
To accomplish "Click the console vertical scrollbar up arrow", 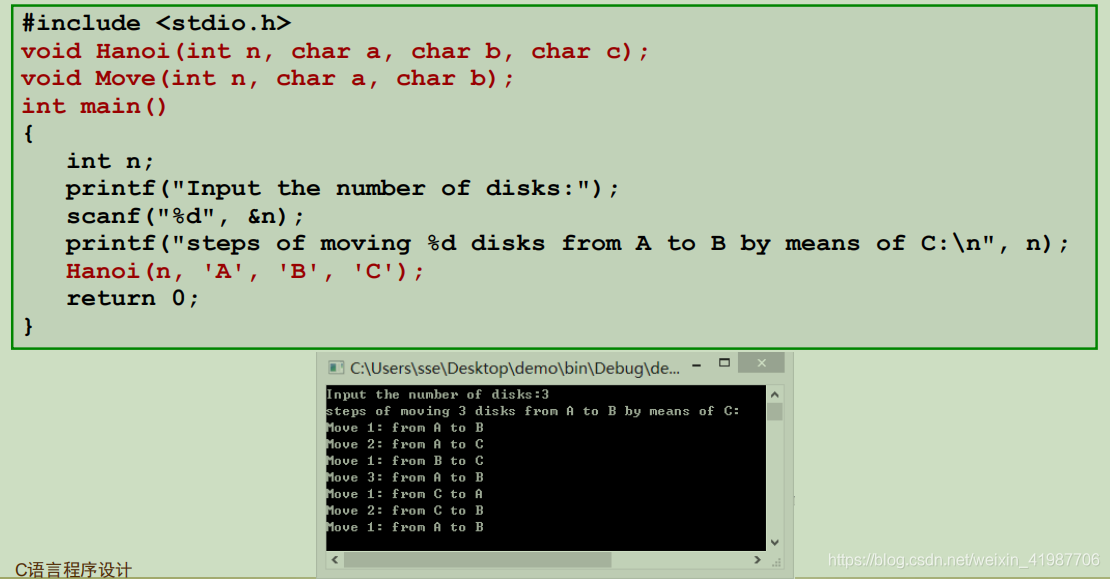I will [x=774, y=394].
